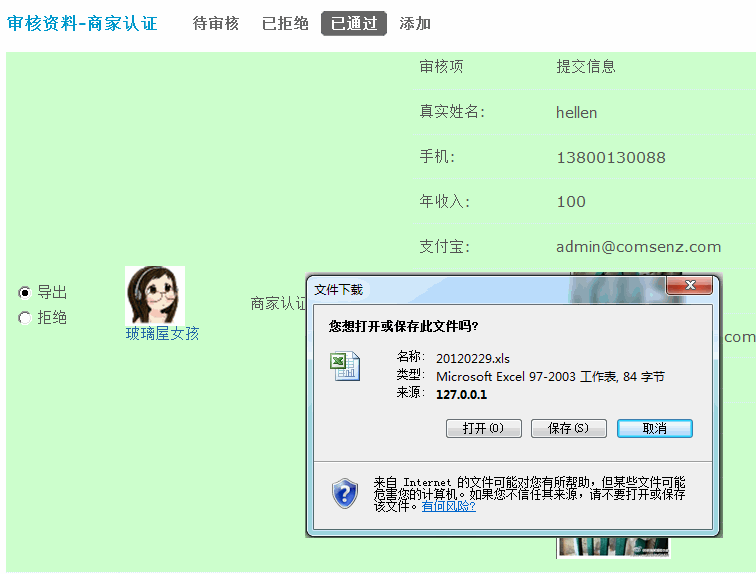Open the 待审核 tab
Screen dimensions: 756x574
pos(216,23)
